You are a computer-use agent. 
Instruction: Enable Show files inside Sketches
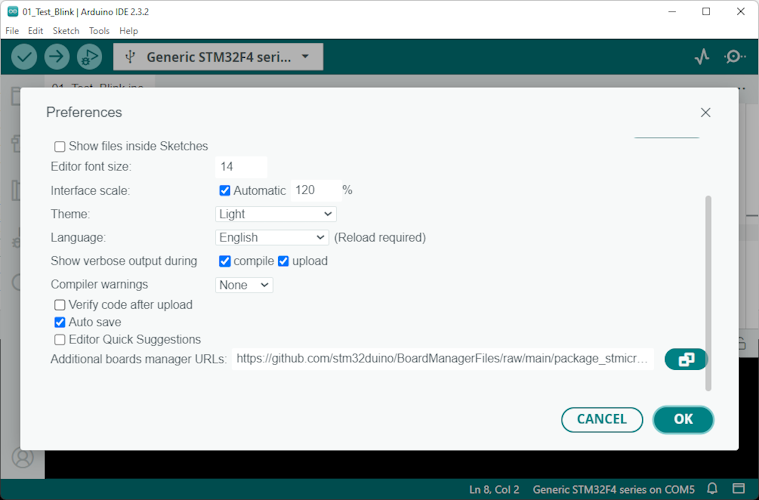coord(60,147)
